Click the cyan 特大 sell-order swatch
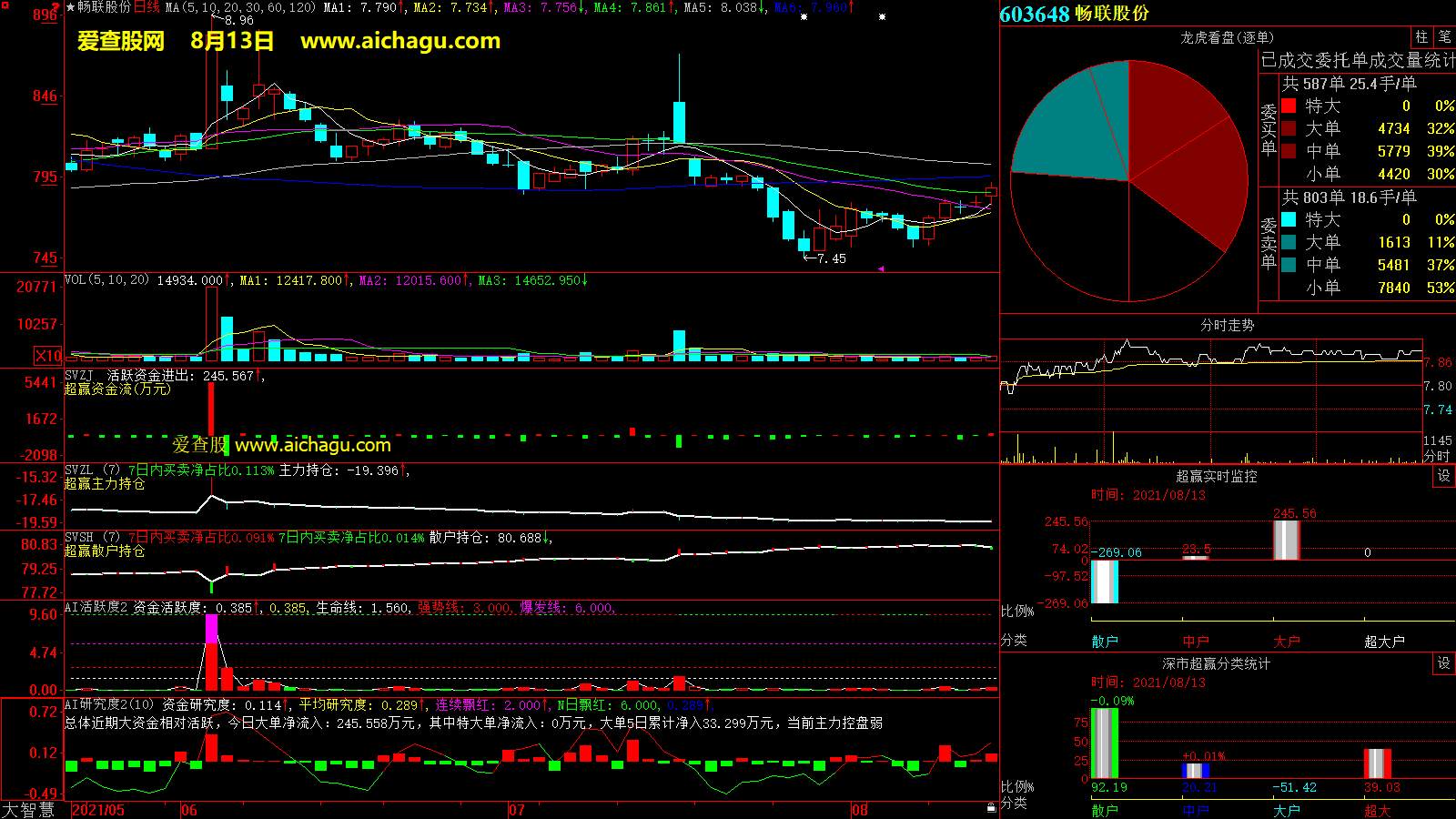 click(x=1289, y=219)
